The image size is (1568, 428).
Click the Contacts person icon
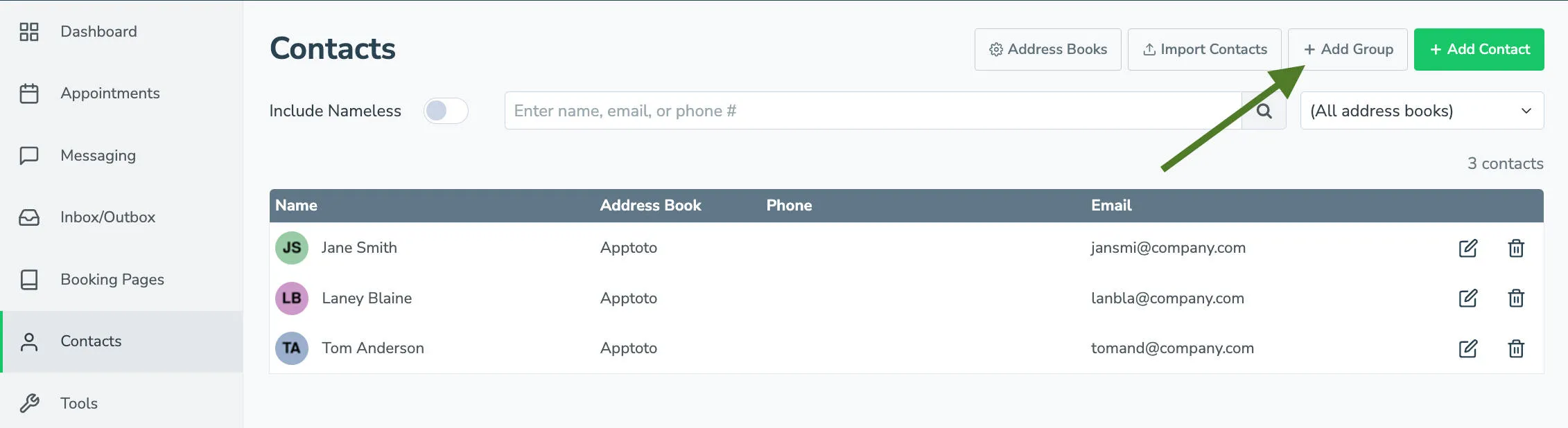[28, 341]
